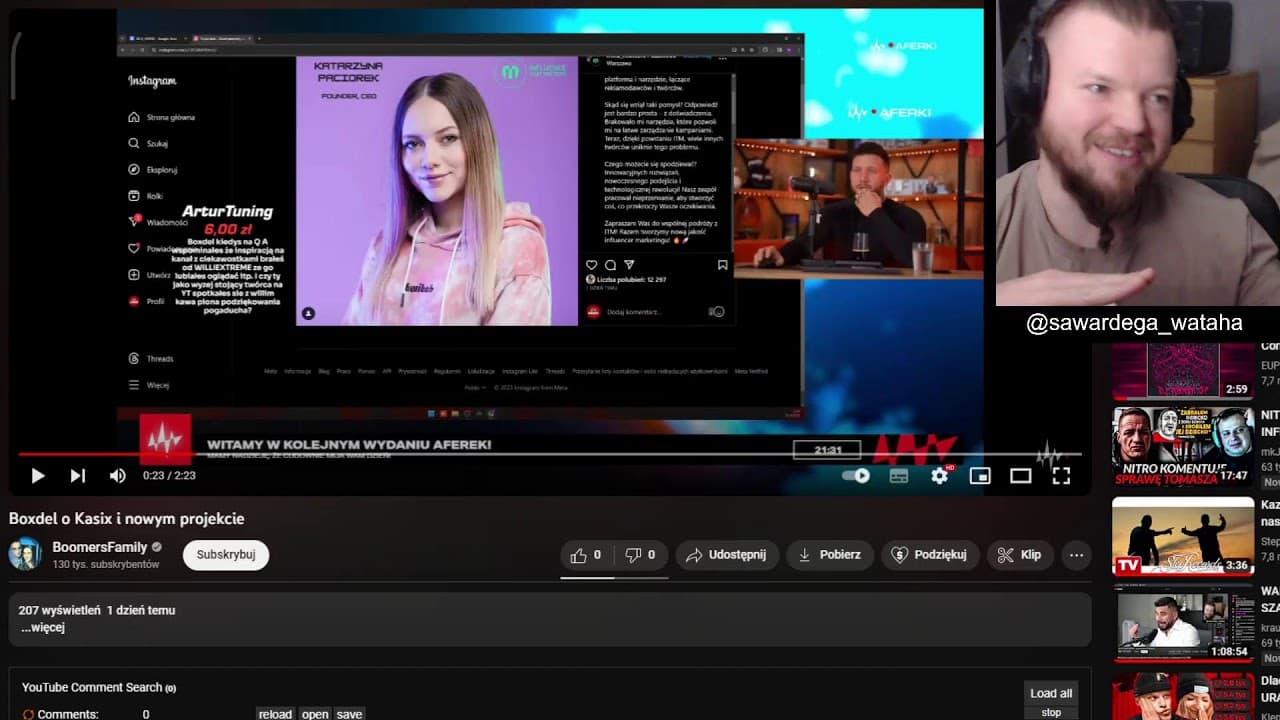Enable theater mode view

(1021, 476)
